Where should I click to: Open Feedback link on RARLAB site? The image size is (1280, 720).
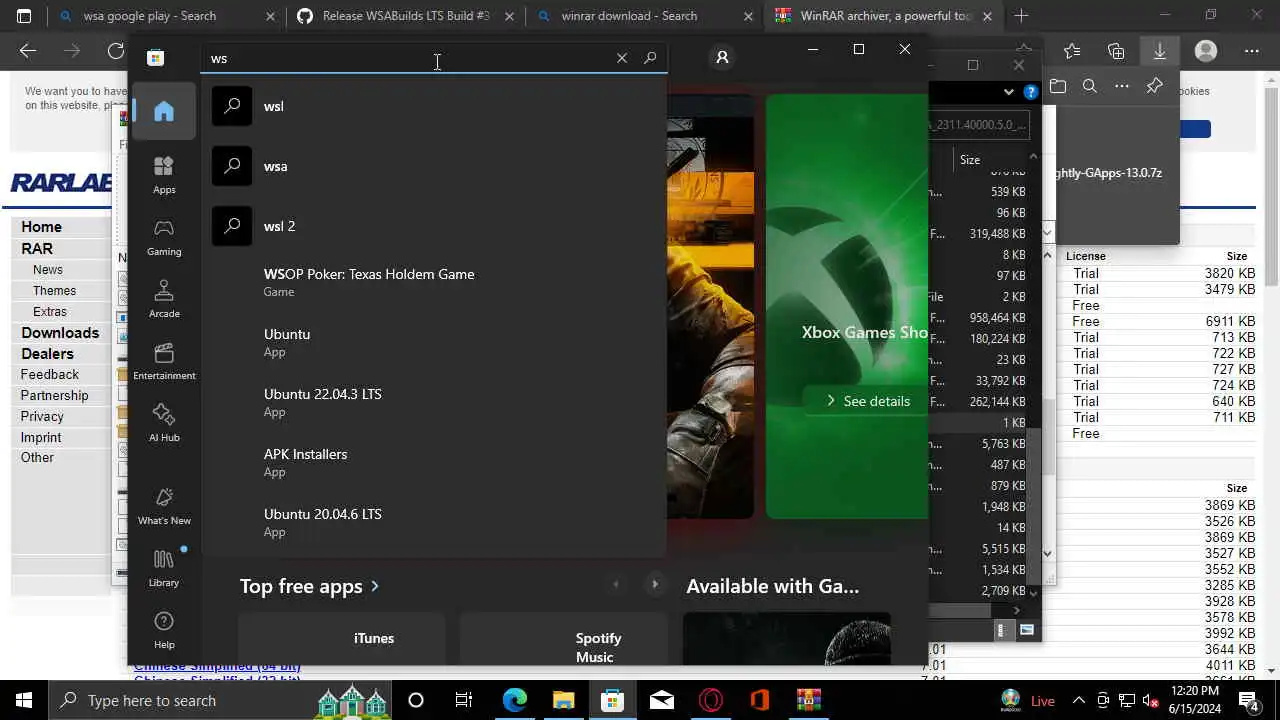tap(49, 375)
